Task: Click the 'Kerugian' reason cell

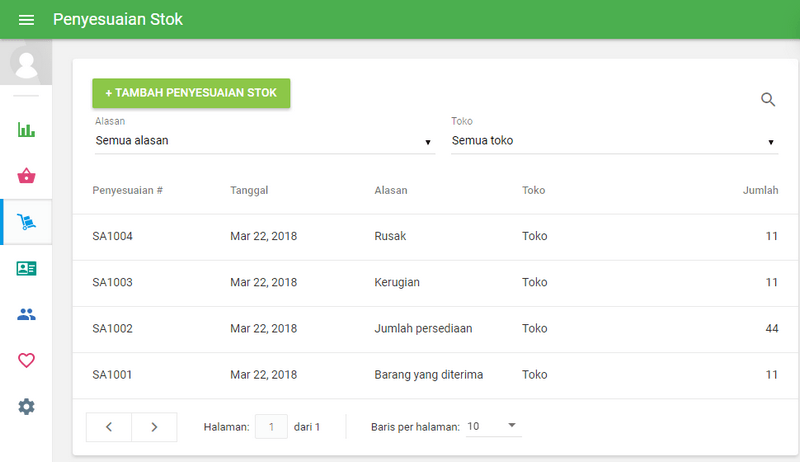Action: 397,283
